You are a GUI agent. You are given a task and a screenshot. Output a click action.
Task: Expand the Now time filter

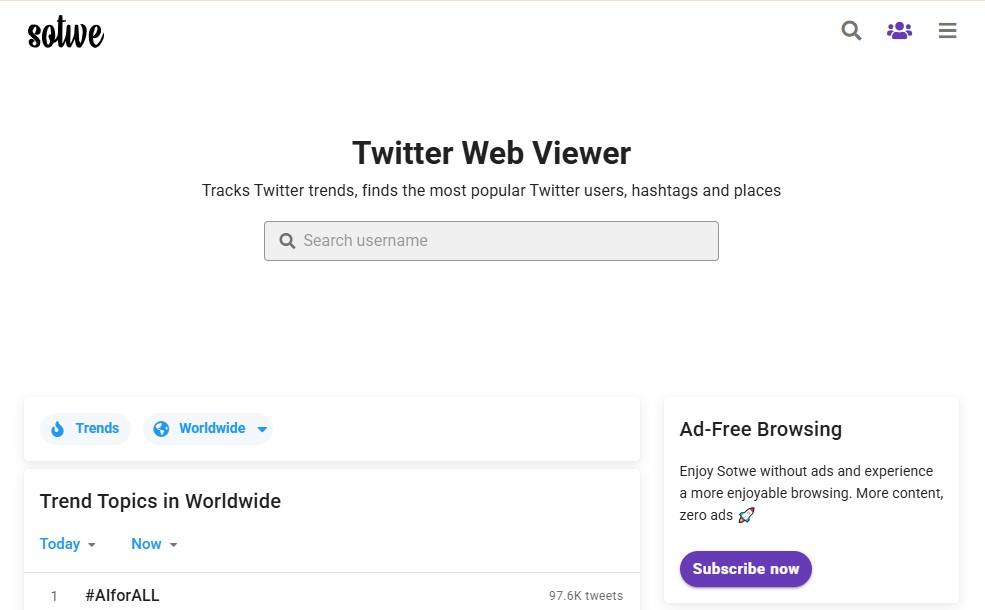click(x=154, y=544)
